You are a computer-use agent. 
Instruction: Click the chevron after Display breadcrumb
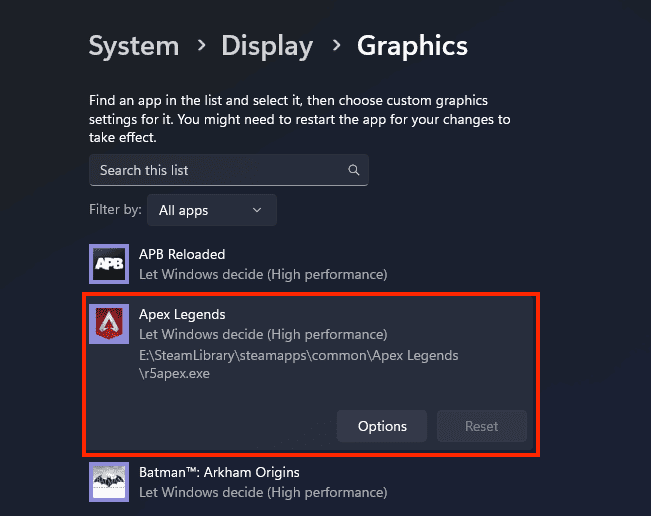click(x=335, y=46)
